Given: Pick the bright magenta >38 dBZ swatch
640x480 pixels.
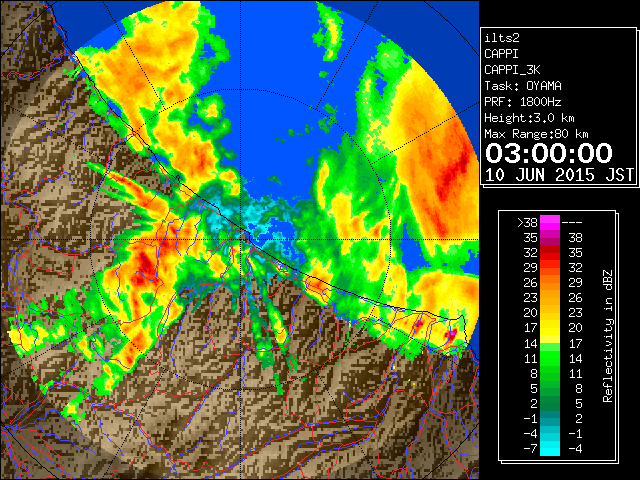Looking at the screenshot, I should [550, 223].
